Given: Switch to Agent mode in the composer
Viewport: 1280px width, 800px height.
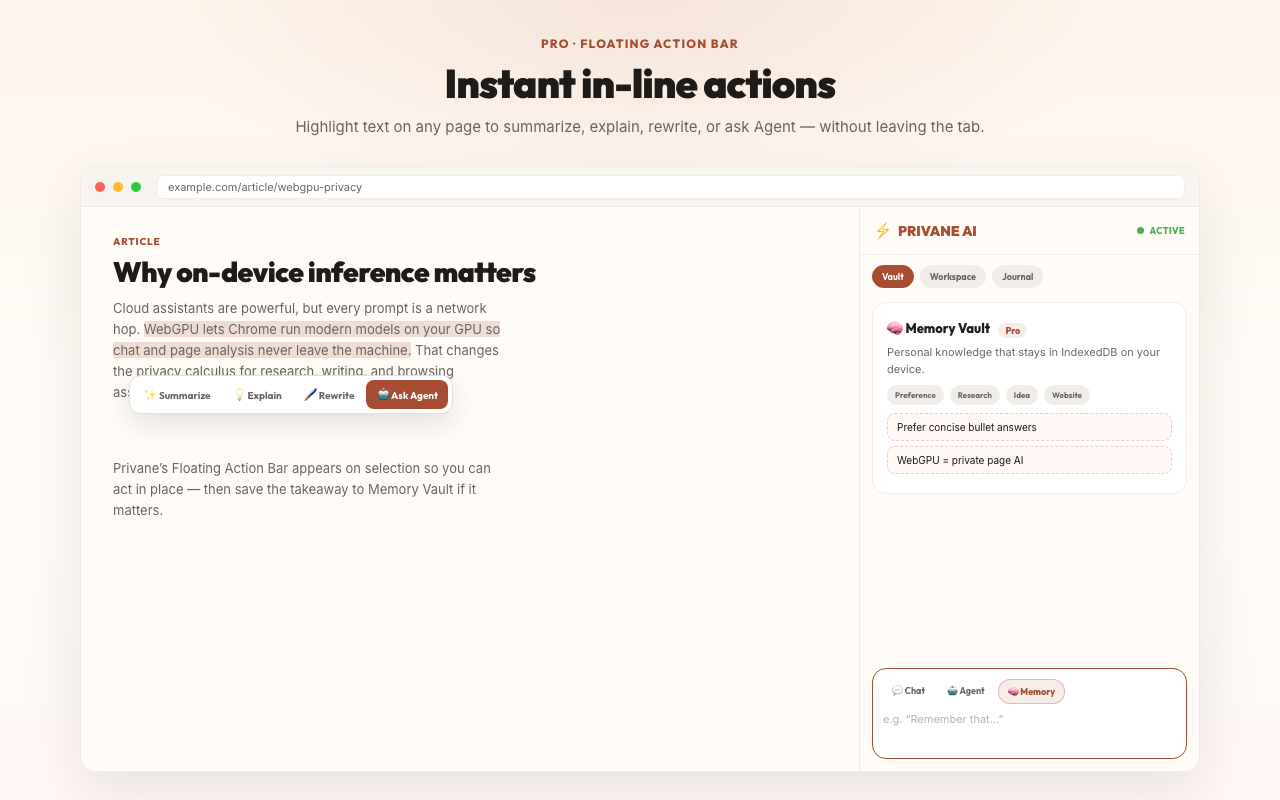Looking at the screenshot, I should coord(966,691).
